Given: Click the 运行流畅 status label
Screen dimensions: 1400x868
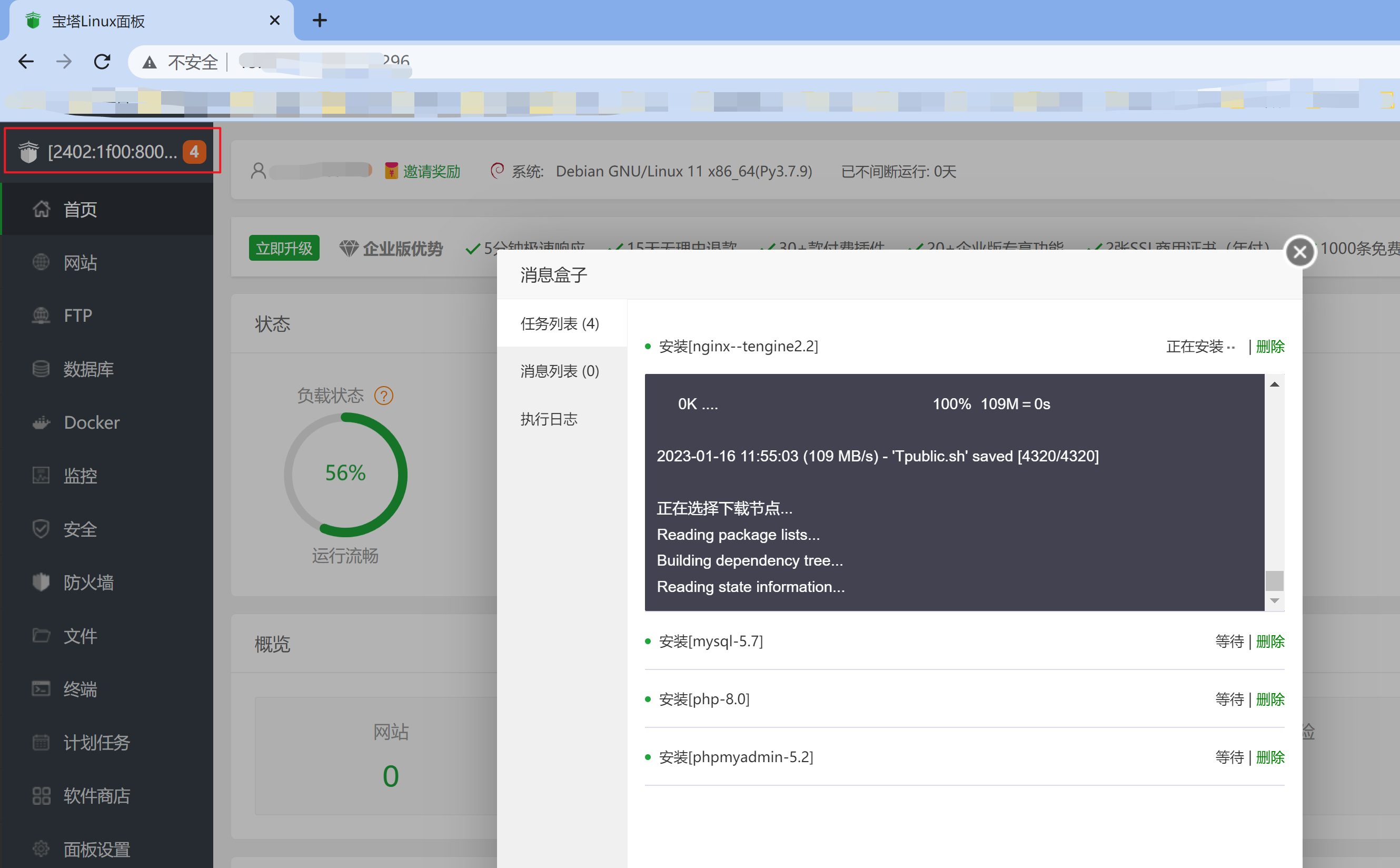Looking at the screenshot, I should [345, 555].
